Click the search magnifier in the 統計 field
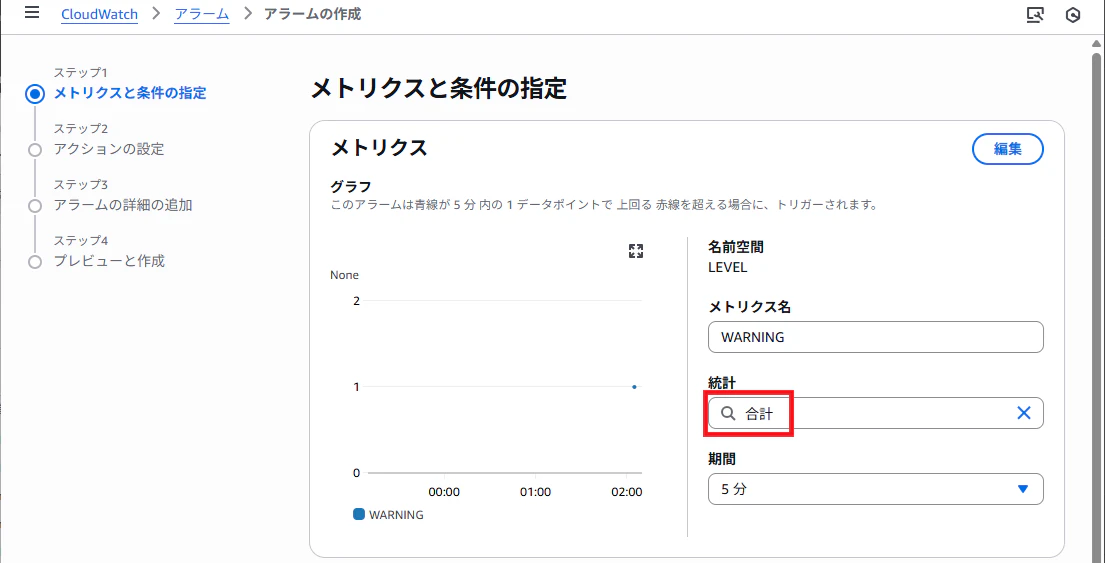 [x=728, y=414]
